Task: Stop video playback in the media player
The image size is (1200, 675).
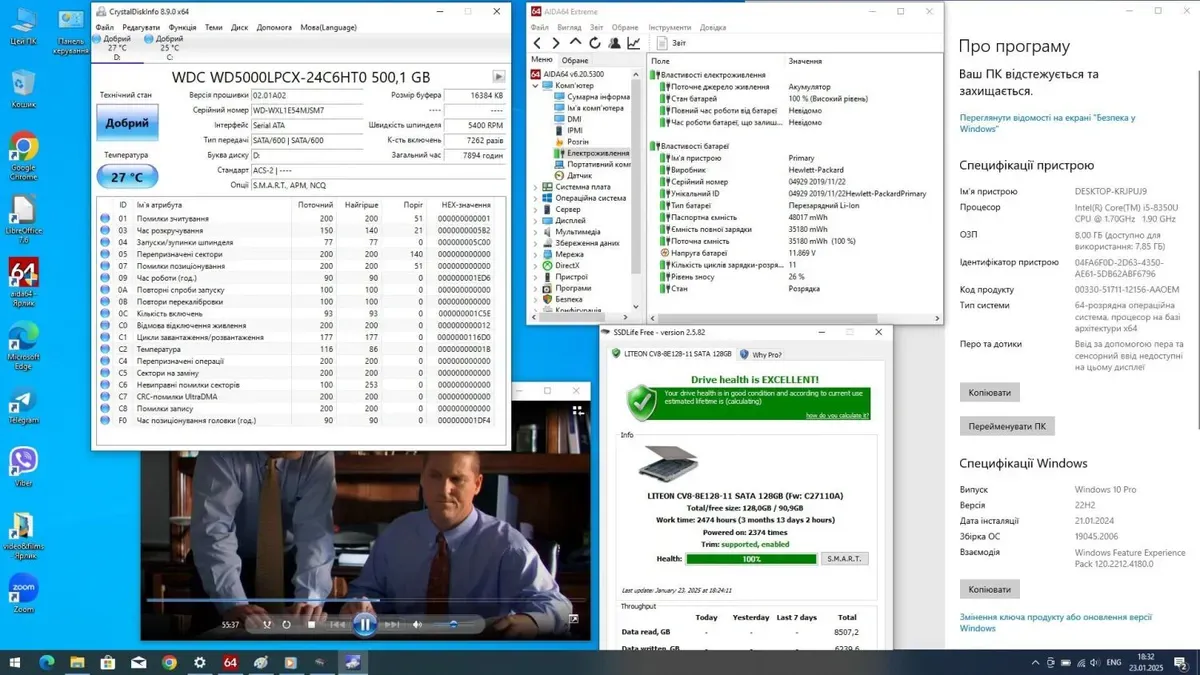Action: 311,625
